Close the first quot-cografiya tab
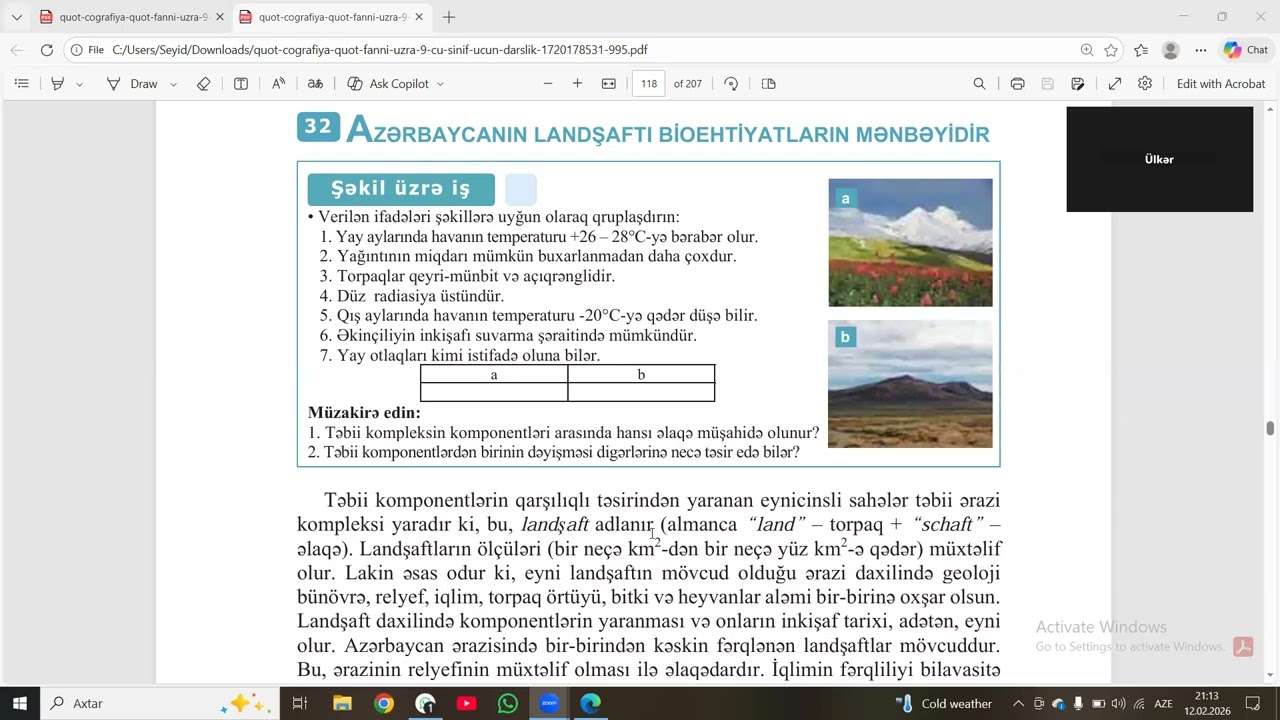 (x=220, y=17)
